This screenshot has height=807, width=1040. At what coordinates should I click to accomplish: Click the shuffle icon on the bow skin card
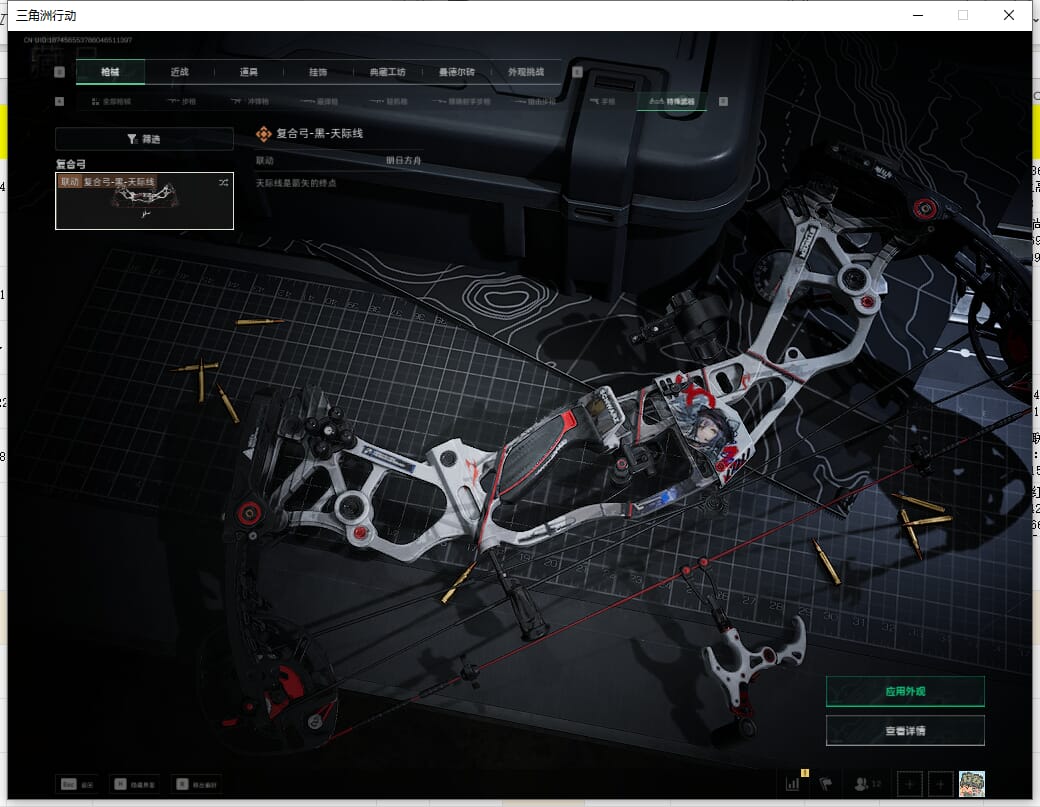(222, 182)
